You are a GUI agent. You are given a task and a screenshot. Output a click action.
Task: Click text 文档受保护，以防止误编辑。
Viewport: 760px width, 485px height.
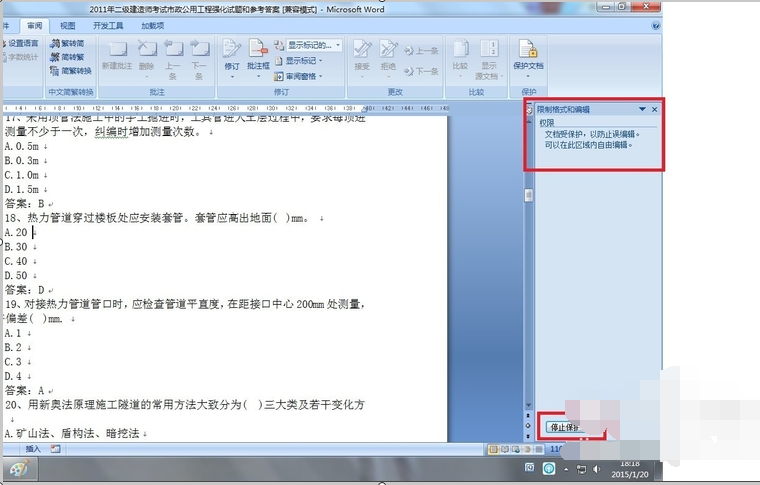(592, 134)
